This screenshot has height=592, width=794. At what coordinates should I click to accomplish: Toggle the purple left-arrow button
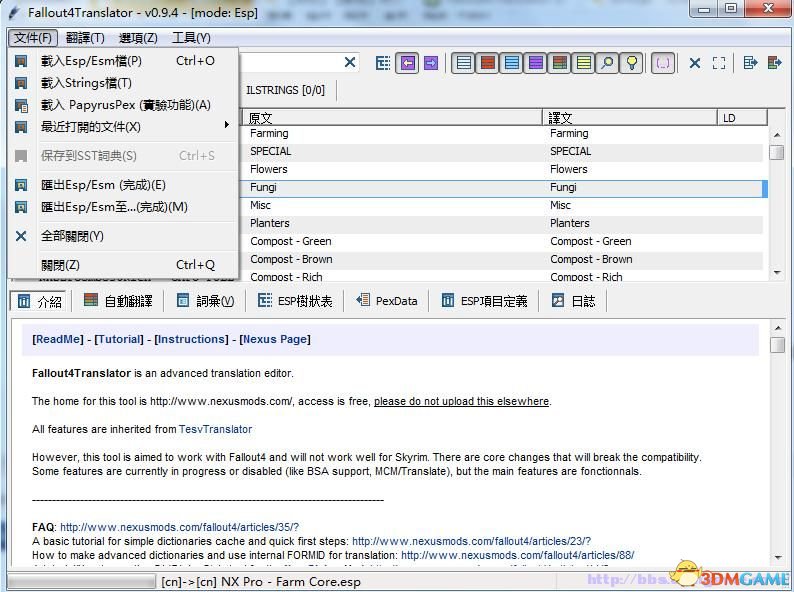tap(408, 63)
